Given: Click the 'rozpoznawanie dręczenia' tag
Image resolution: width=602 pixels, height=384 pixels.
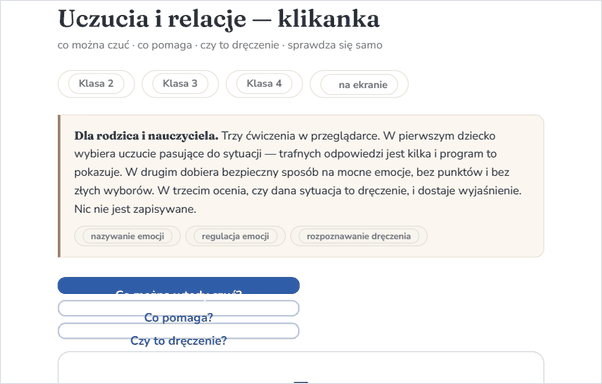Looking at the screenshot, I should (x=359, y=236).
